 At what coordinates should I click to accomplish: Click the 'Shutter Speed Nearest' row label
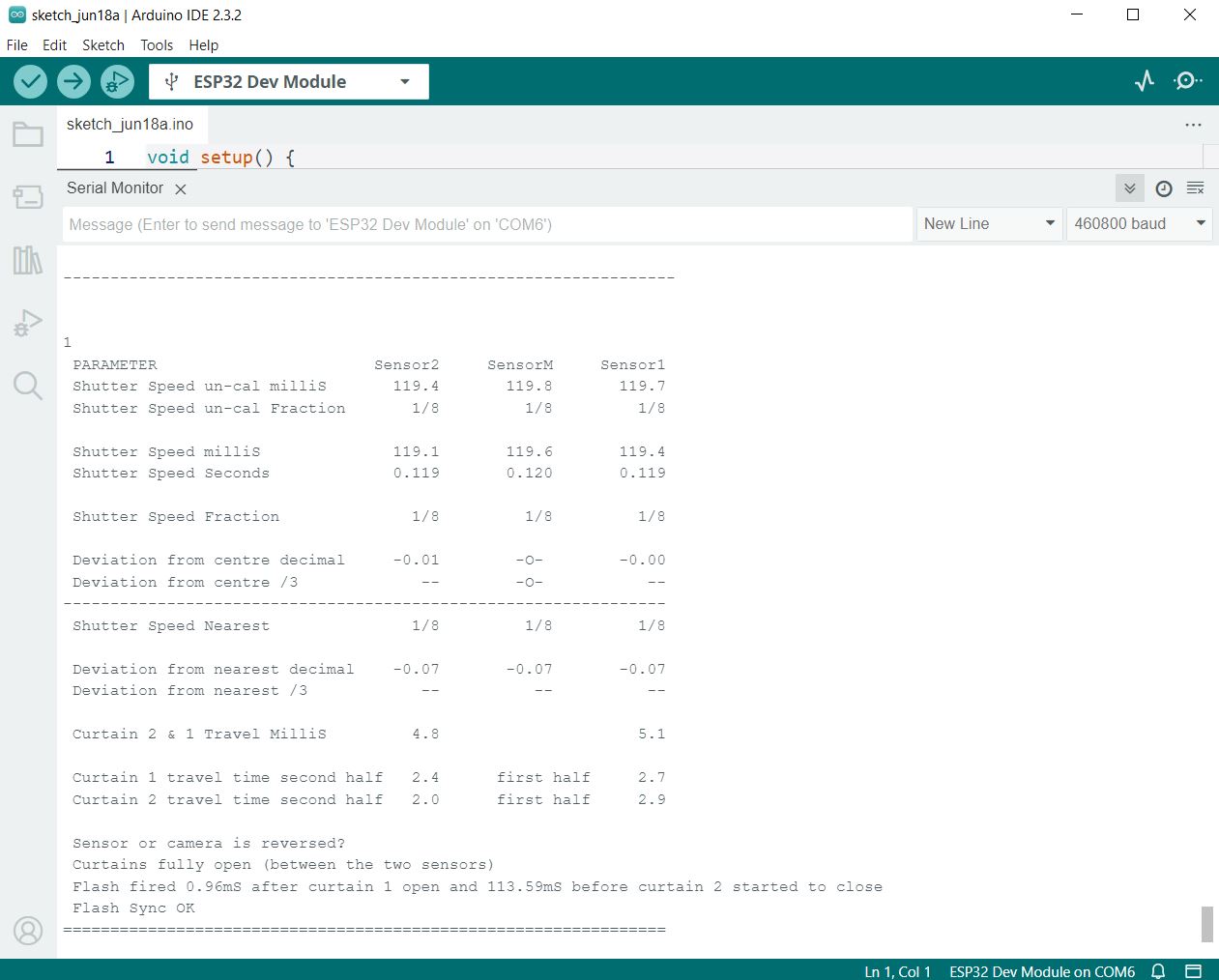[x=171, y=625]
